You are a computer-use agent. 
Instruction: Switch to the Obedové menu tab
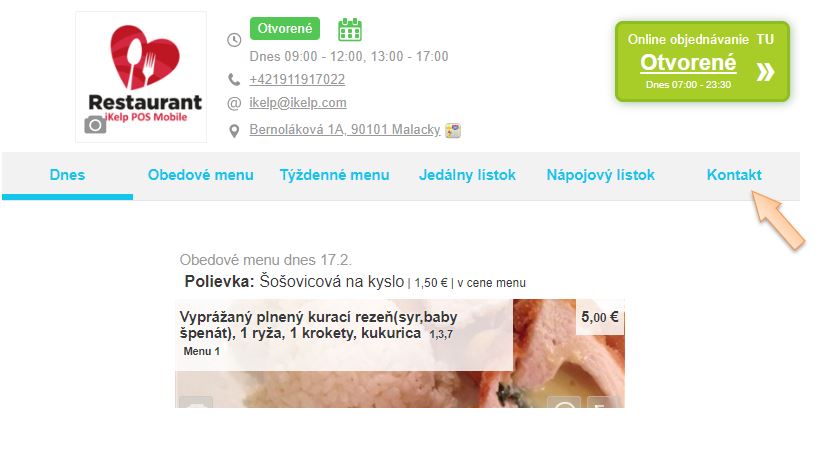(200, 176)
